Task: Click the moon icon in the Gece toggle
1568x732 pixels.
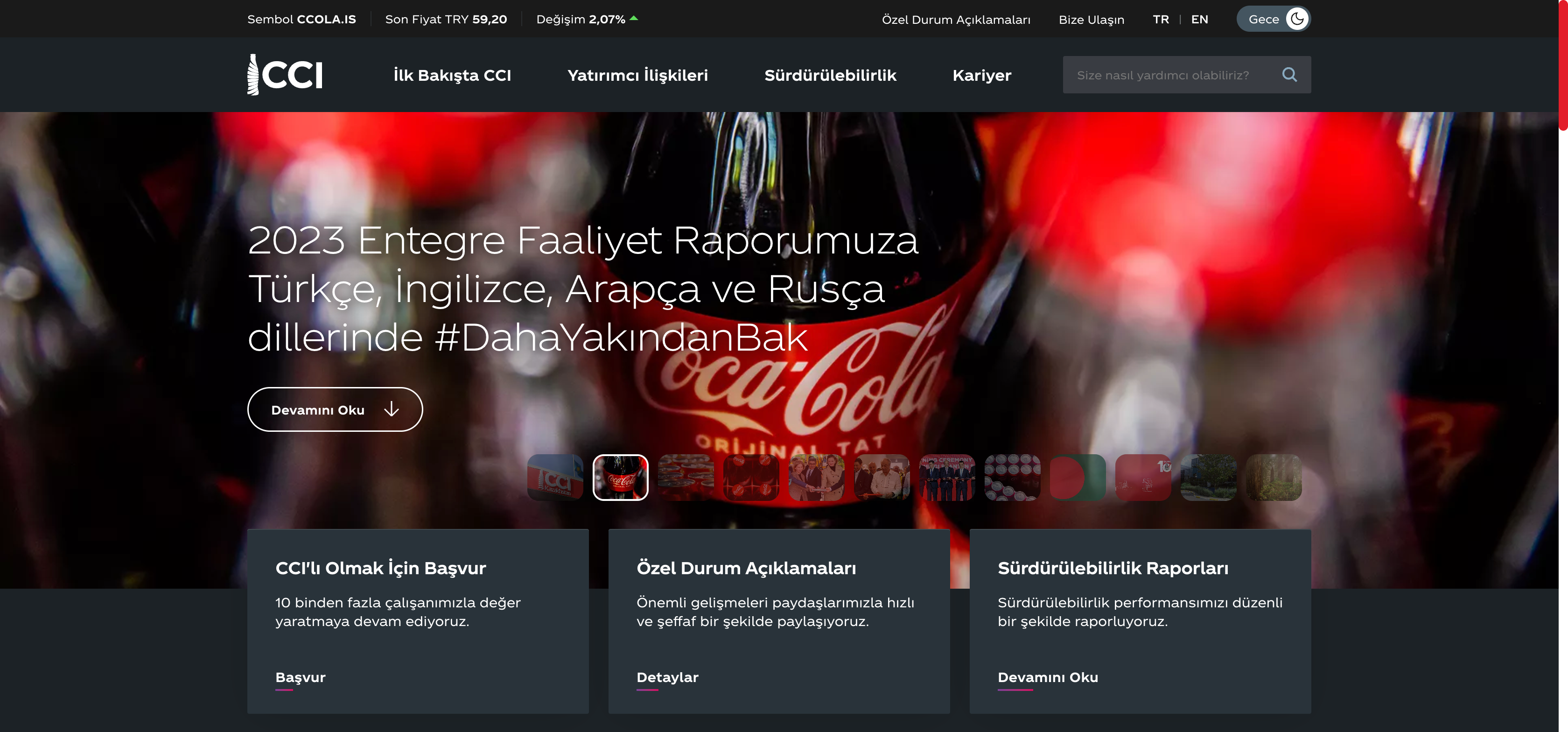Action: pos(1296,19)
